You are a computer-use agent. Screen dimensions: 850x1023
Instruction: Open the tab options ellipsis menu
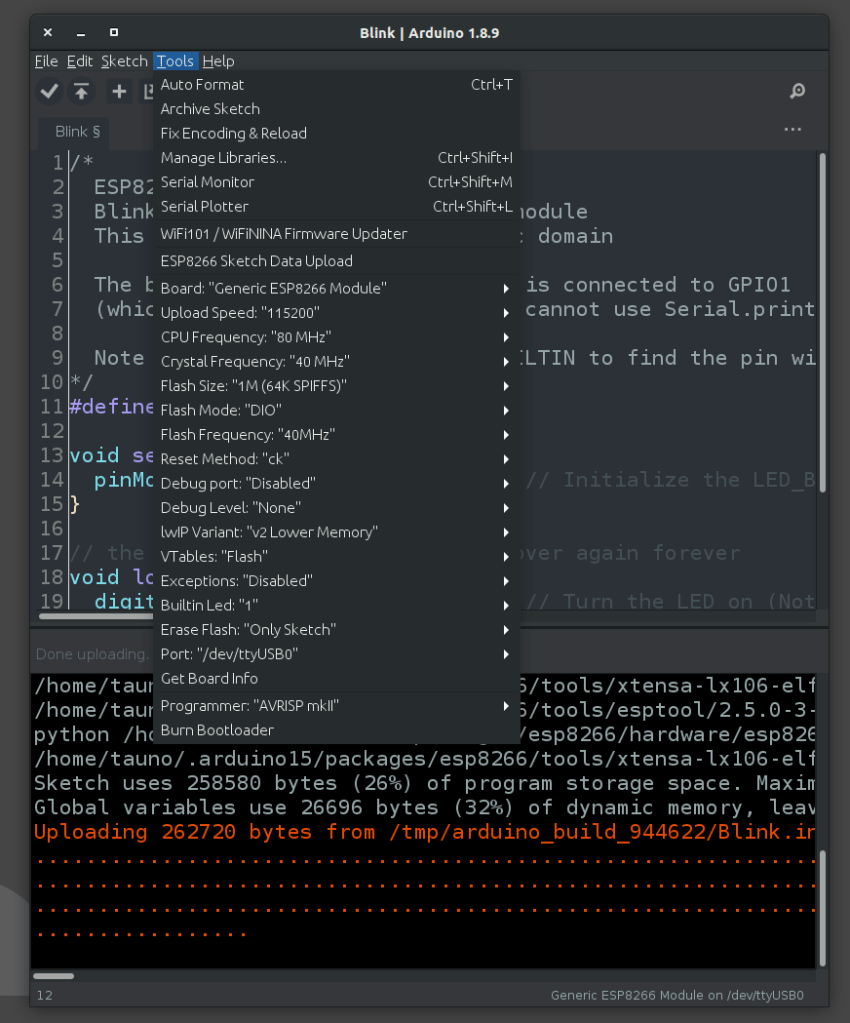793,130
